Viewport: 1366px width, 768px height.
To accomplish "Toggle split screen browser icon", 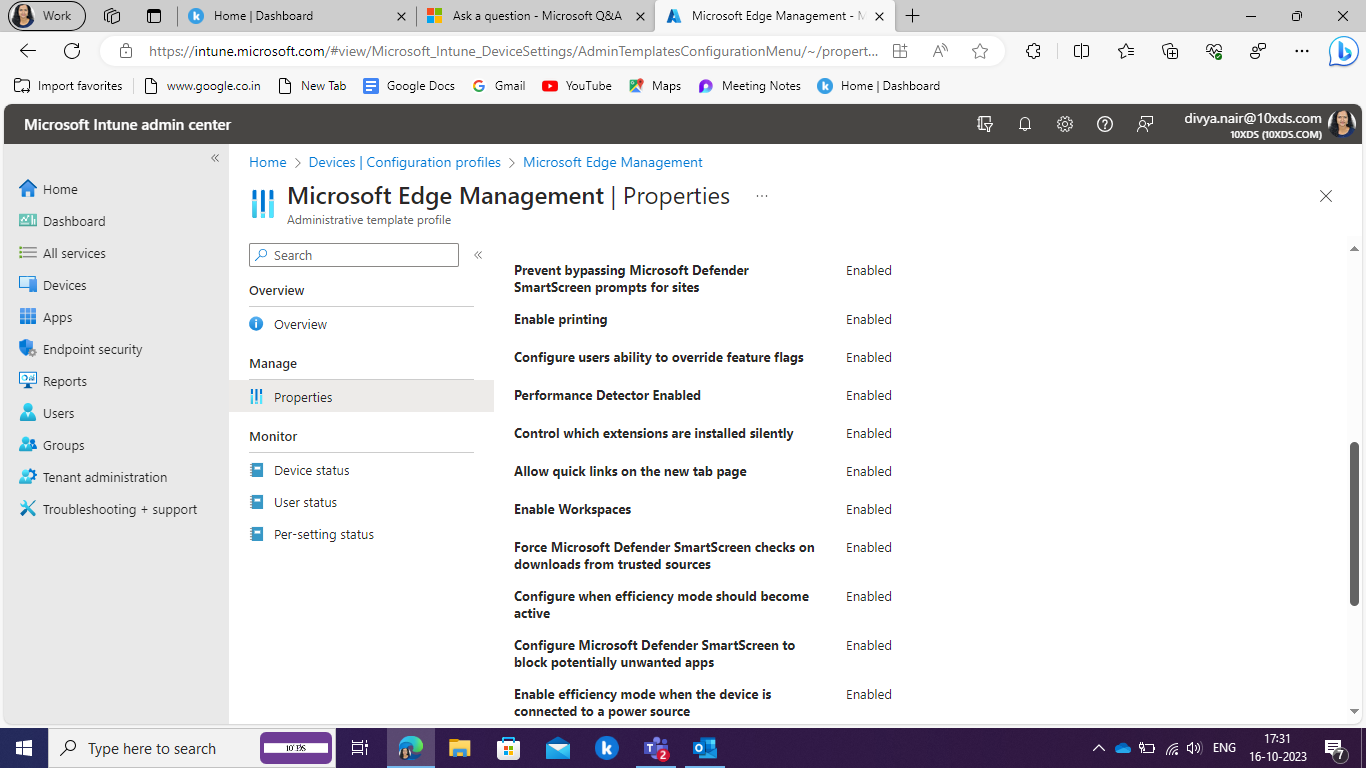I will pyautogui.click(x=1081, y=51).
